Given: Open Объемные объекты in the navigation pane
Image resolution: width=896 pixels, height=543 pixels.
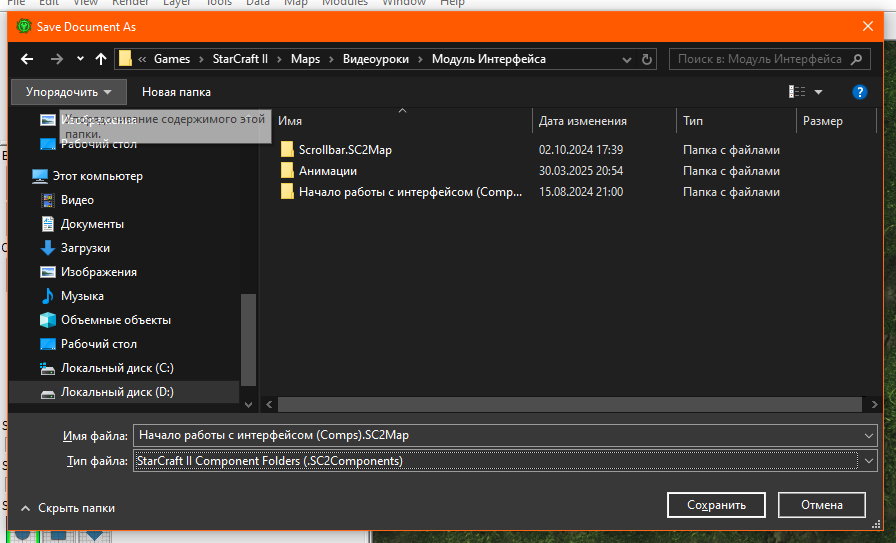Looking at the screenshot, I should [x=115, y=320].
